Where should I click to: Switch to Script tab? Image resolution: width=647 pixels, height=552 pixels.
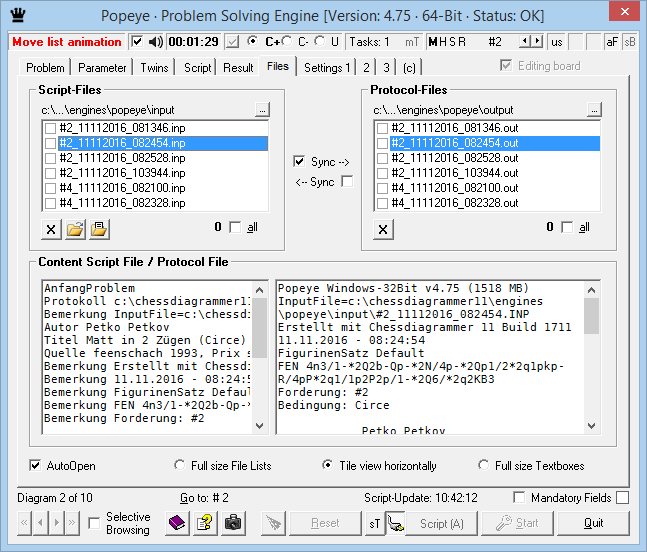197,68
